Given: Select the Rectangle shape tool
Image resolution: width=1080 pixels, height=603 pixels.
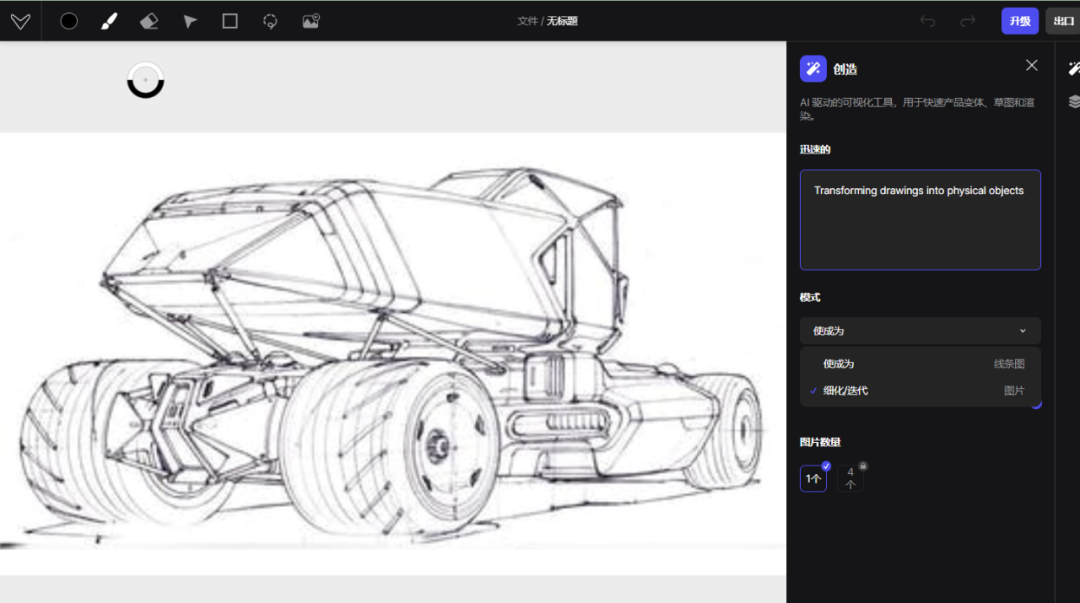Looking at the screenshot, I should coord(230,21).
